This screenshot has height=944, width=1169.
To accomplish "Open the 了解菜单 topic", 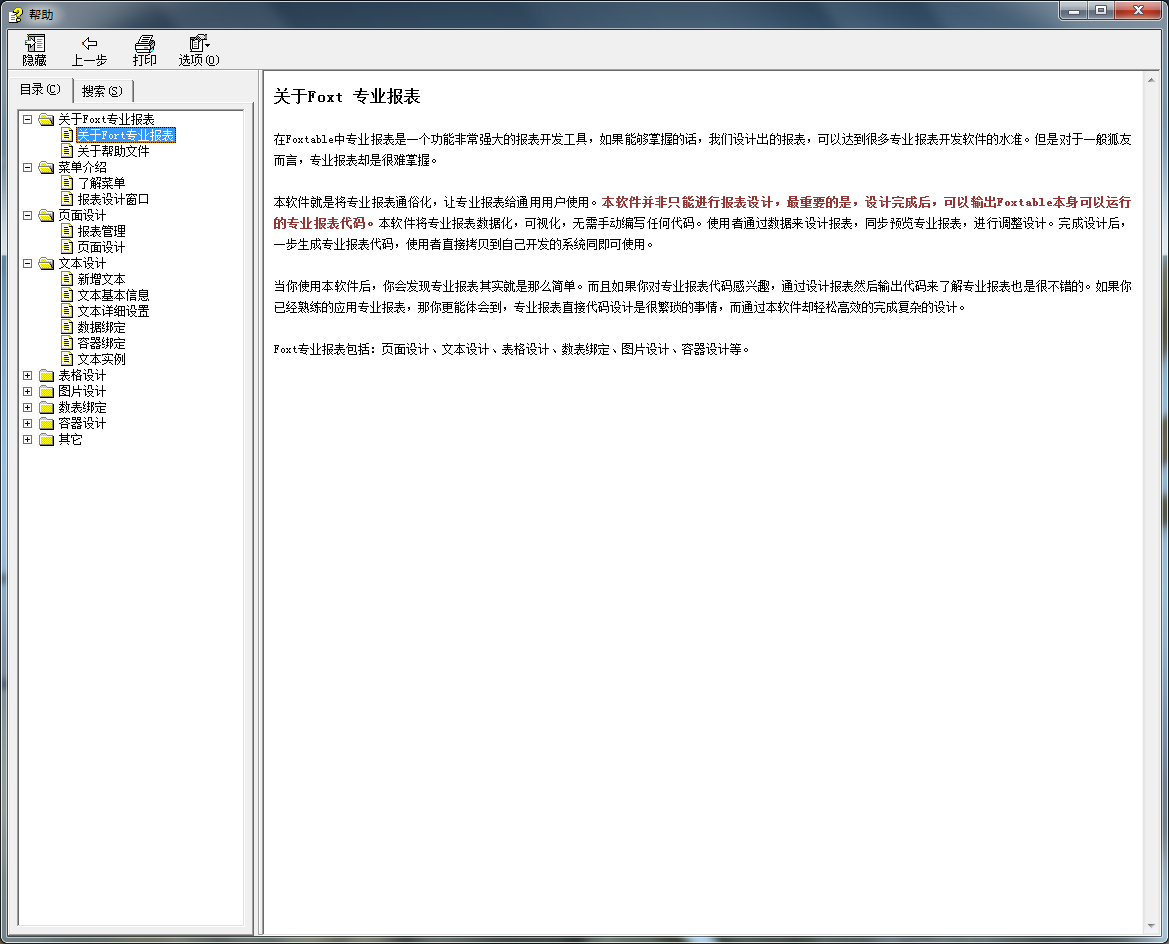I will pos(101,183).
